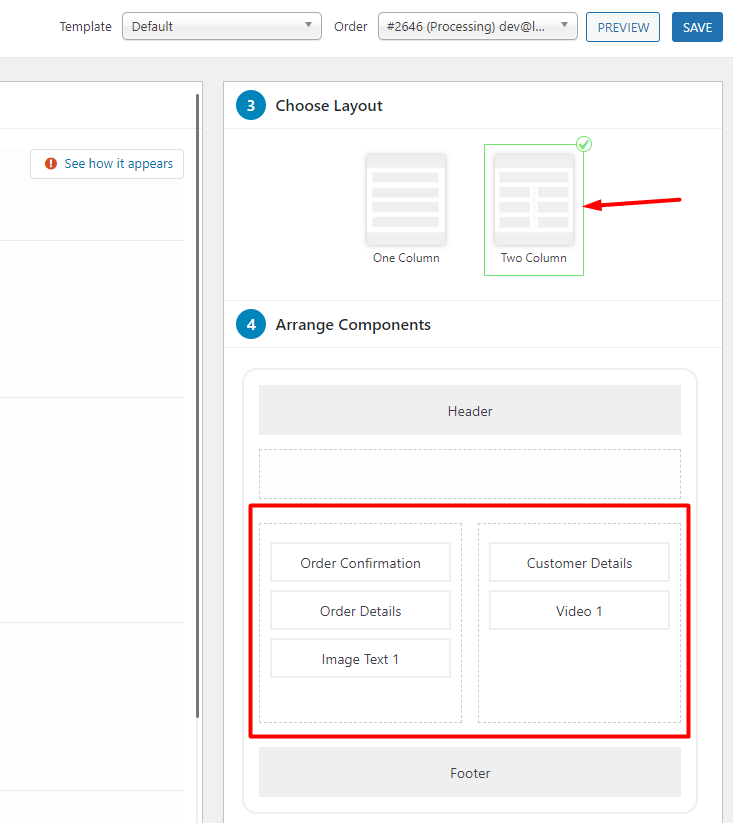This screenshot has height=823, width=733.
Task: Select the Image Text 1 component
Action: point(360,659)
